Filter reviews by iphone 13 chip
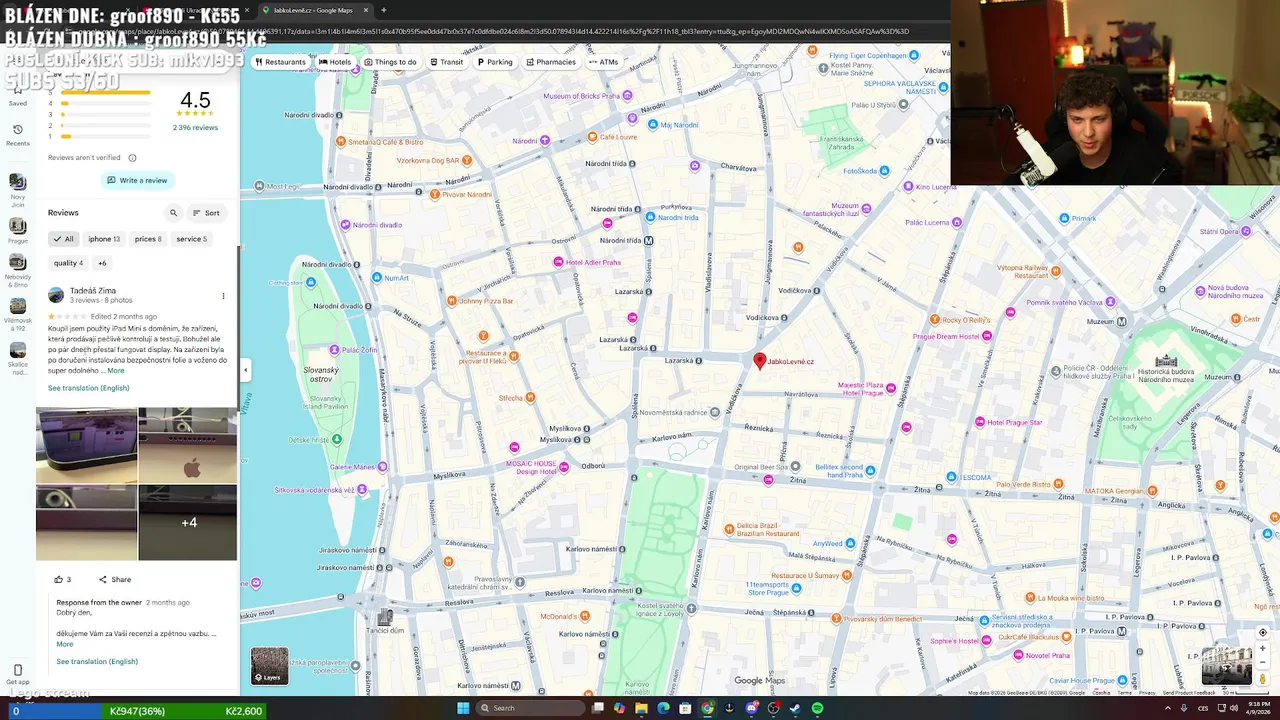Viewport: 1280px width, 720px height. pos(104,239)
